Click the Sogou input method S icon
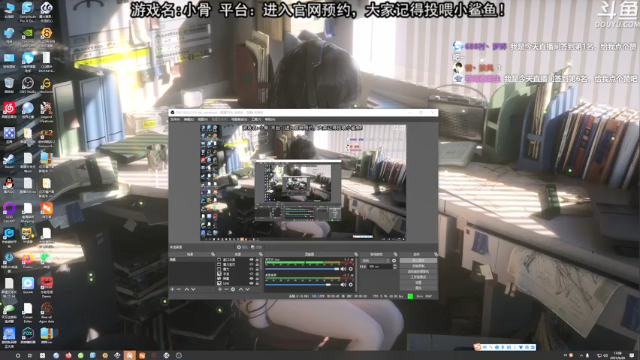The width and height of the screenshot is (640, 360). click(477, 347)
